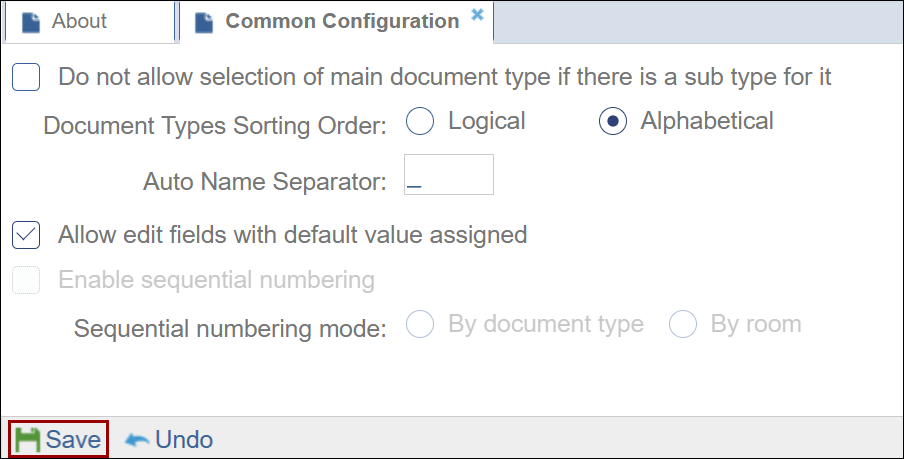This screenshot has width=904, height=459.
Task: Switch to the About tab
Action: pos(79,21)
